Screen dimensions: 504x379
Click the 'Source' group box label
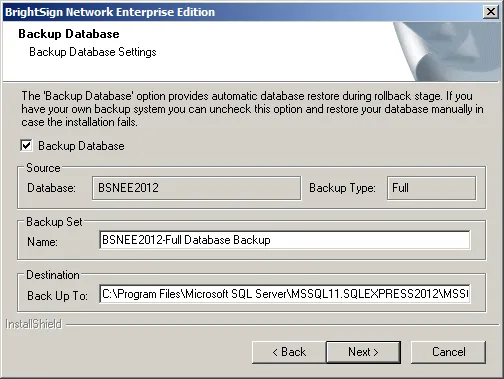[x=43, y=168]
